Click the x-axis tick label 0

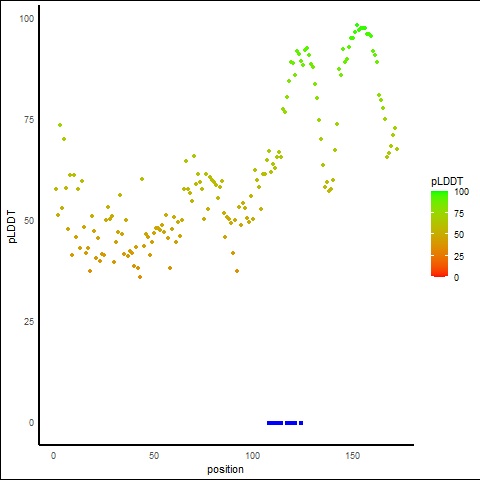[x=53, y=456]
